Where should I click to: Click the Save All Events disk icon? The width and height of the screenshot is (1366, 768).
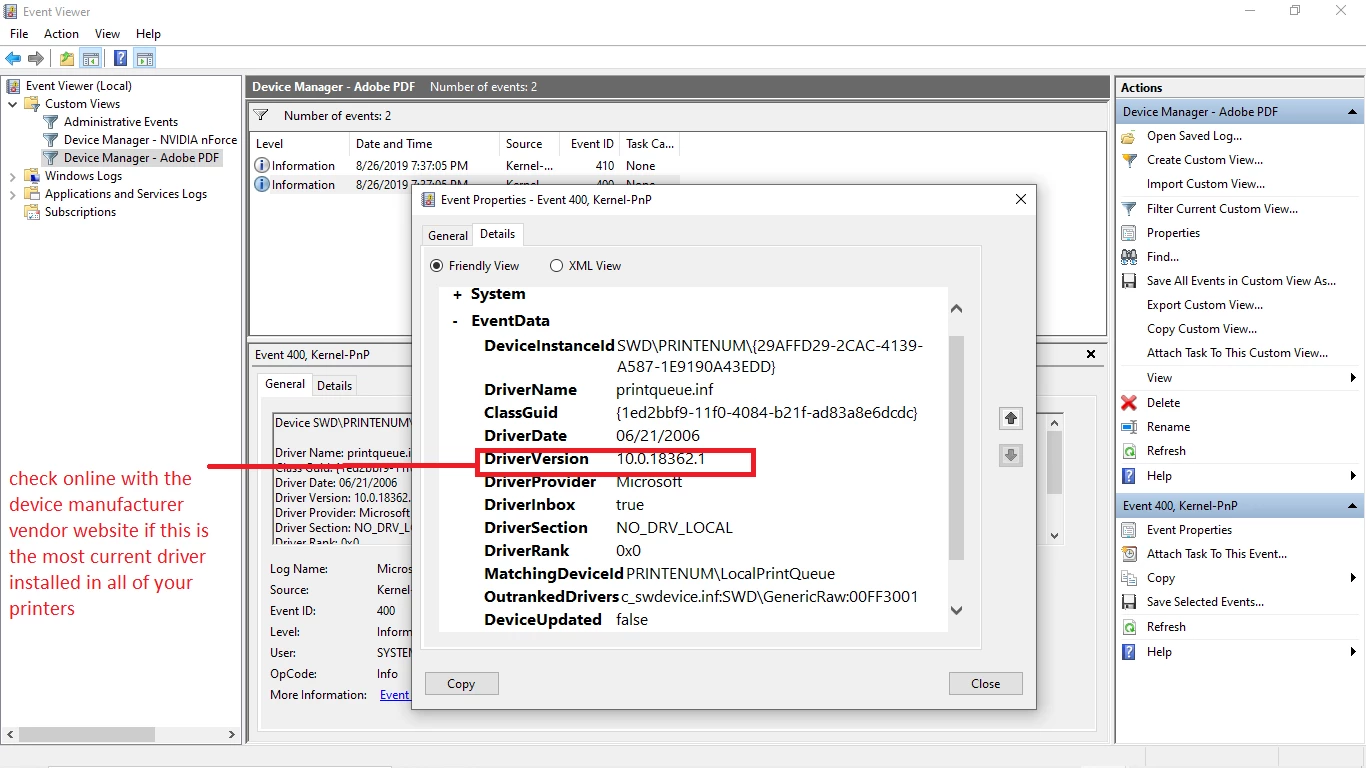point(1129,281)
